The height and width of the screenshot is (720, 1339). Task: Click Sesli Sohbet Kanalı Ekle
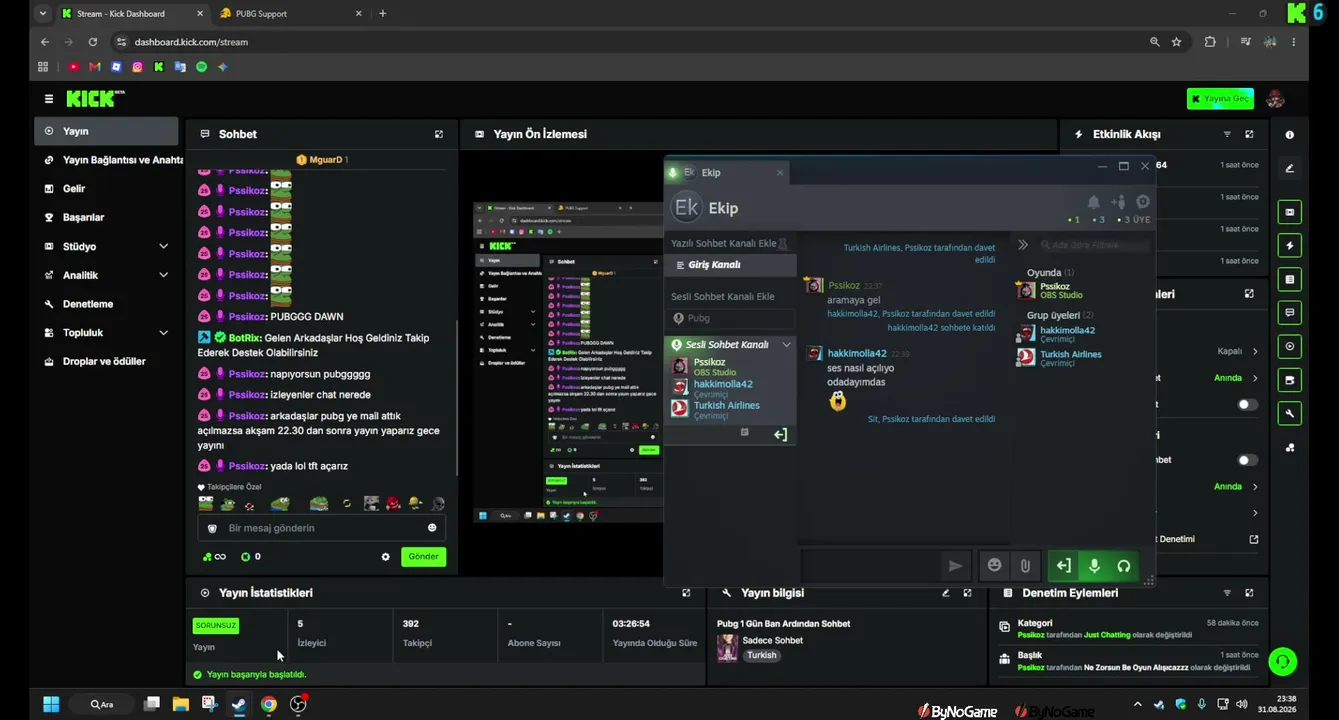click(722, 297)
